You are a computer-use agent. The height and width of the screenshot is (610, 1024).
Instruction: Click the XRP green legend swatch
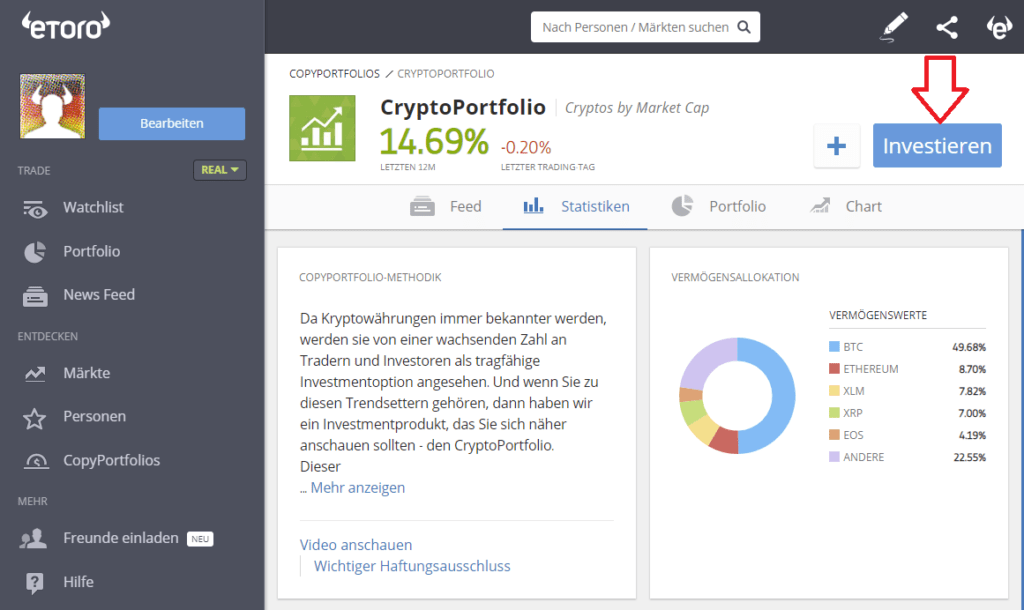pos(834,413)
